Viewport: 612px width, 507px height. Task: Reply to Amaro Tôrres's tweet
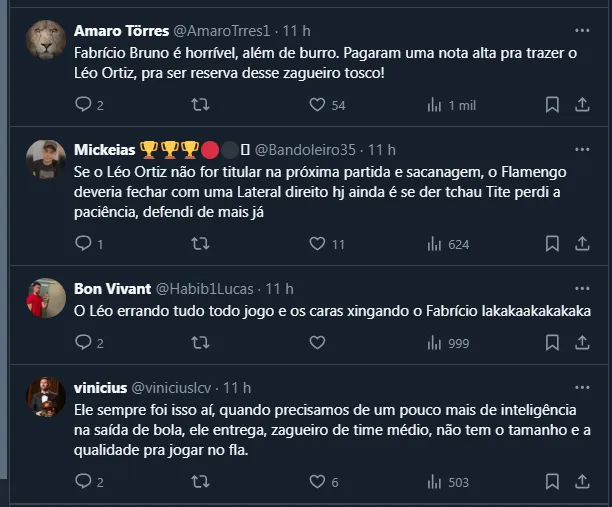(83, 105)
